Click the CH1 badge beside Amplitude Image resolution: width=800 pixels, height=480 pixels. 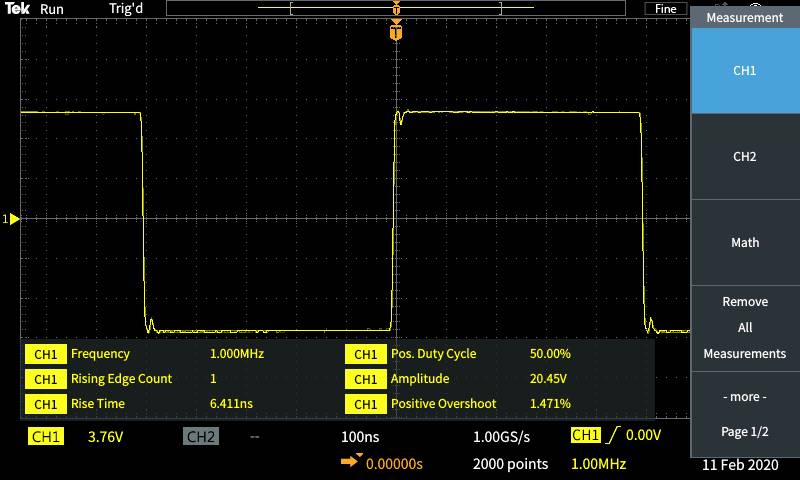(365, 379)
